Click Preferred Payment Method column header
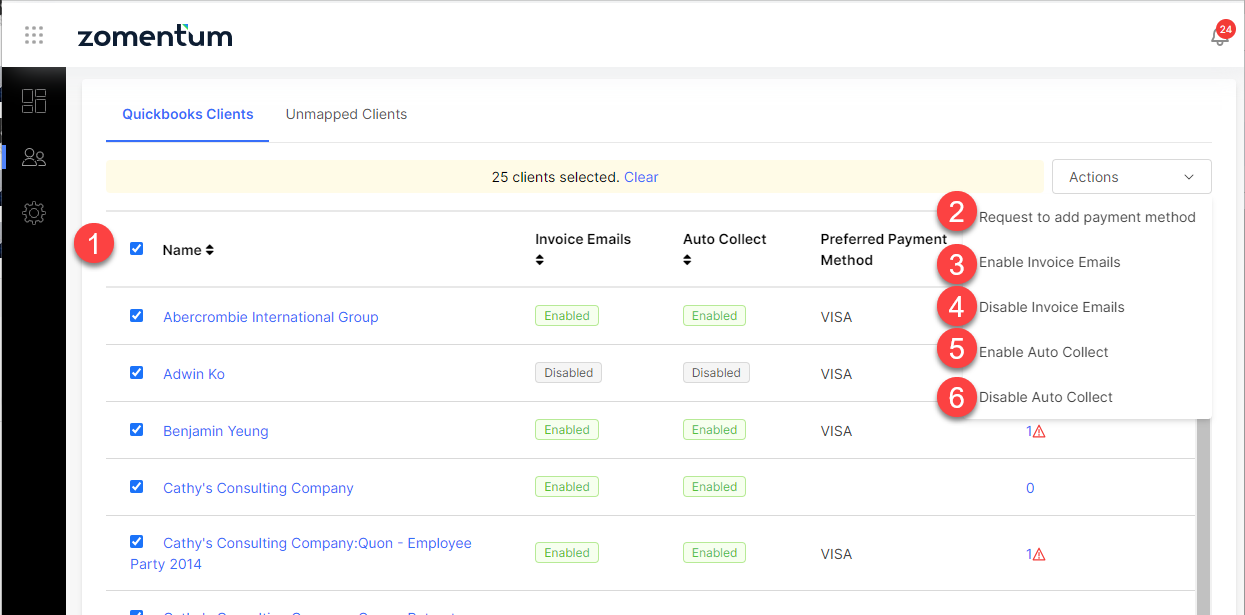Screen dimensions: 1245x615 [x=883, y=250]
